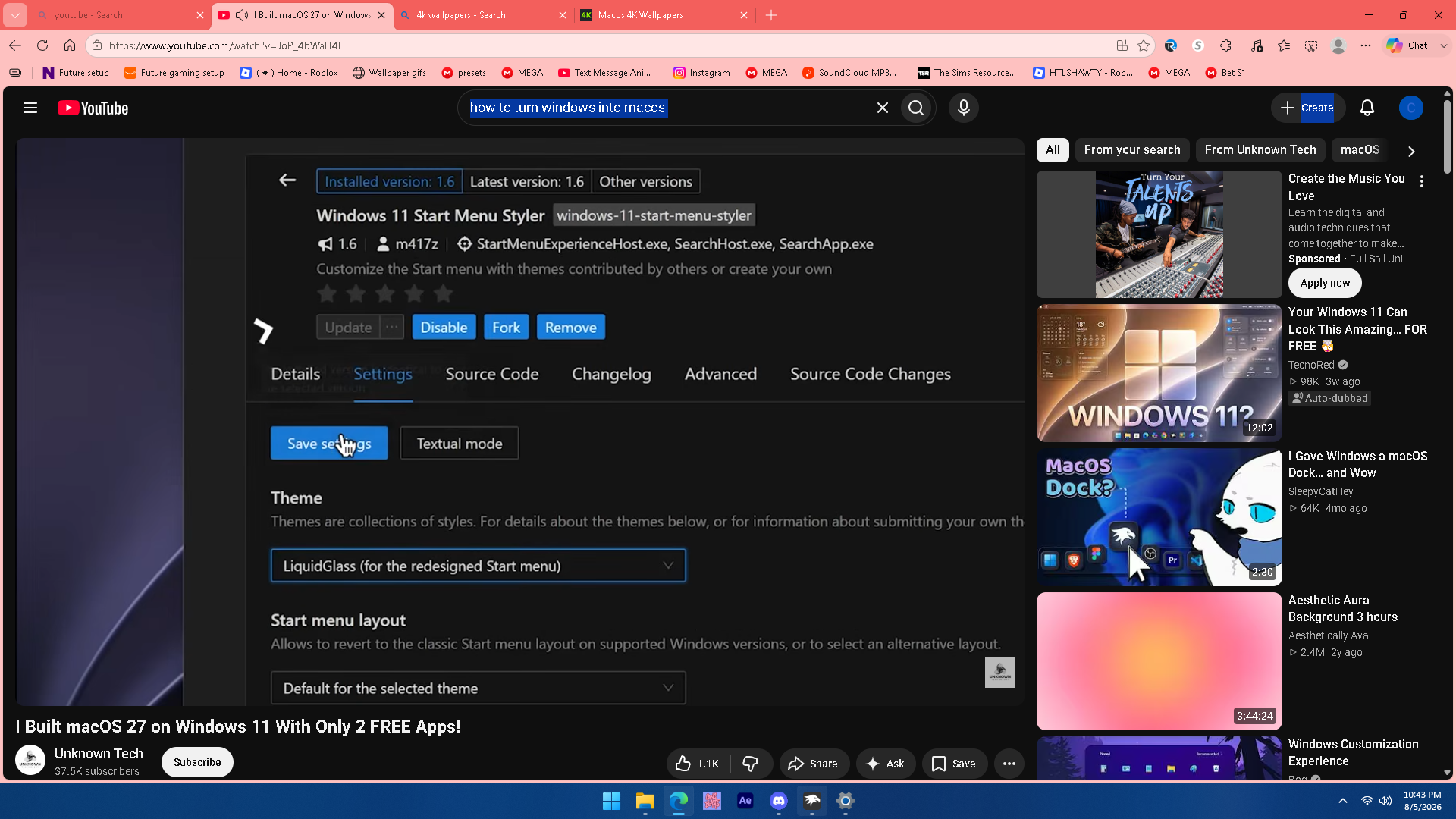The width and height of the screenshot is (1456, 819).
Task: Mute the playing tab via speaker icon
Action: click(x=242, y=15)
